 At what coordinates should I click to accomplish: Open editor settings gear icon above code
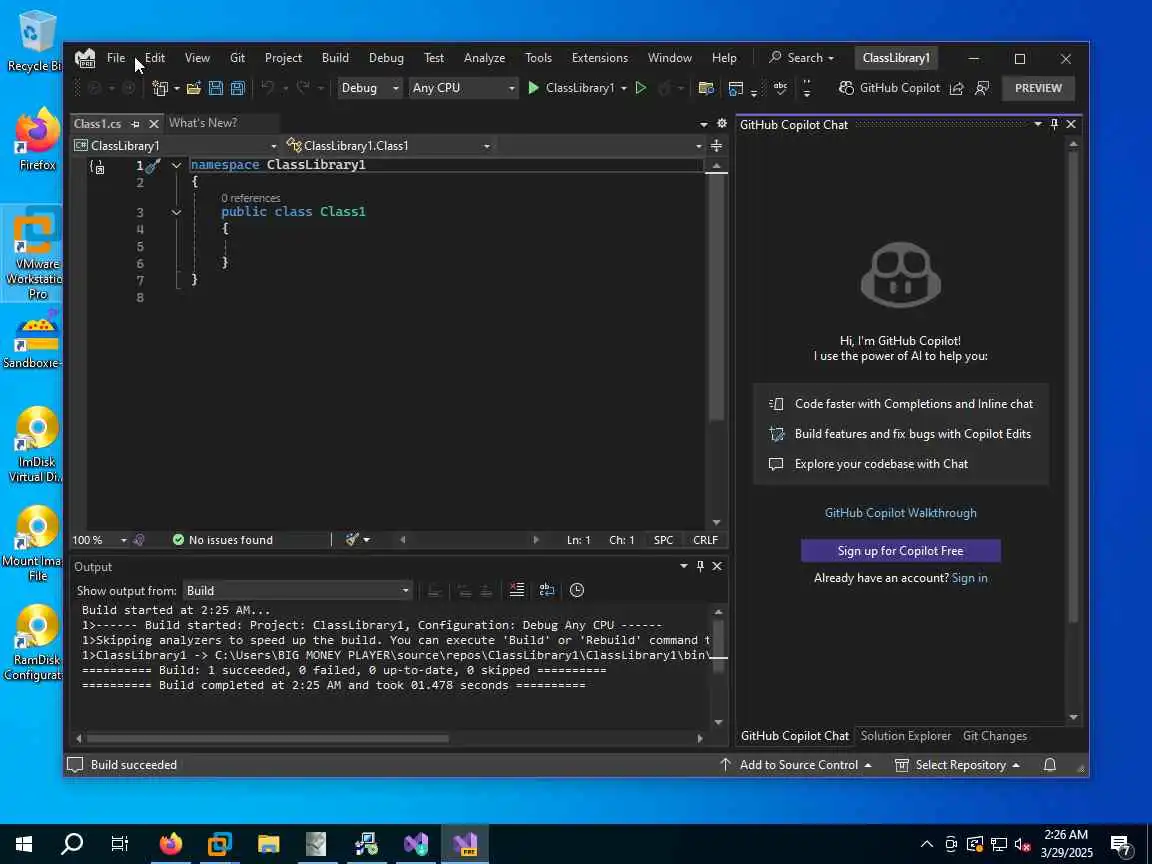pos(721,123)
